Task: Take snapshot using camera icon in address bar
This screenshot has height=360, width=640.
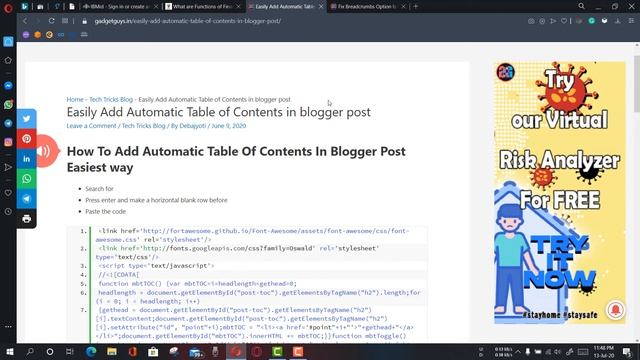Action: pyautogui.click(x=531, y=21)
